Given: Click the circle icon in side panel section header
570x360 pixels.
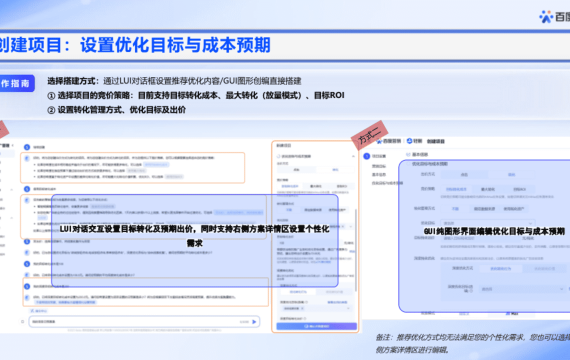Looking at the screenshot, I should click(x=278, y=156).
